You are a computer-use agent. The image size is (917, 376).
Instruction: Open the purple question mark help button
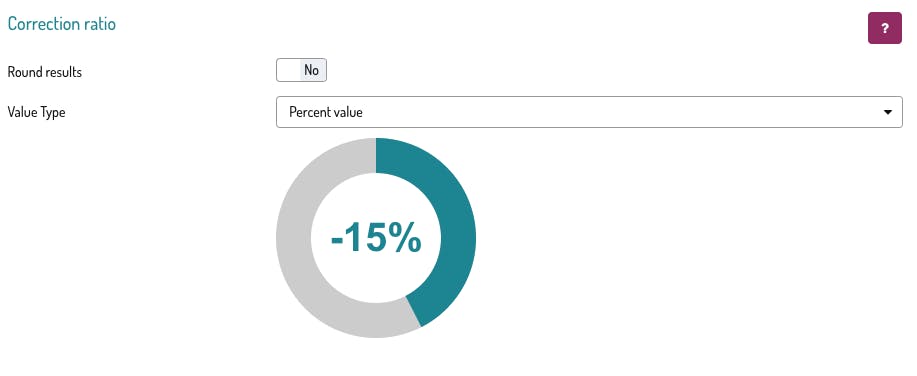[x=884, y=28]
